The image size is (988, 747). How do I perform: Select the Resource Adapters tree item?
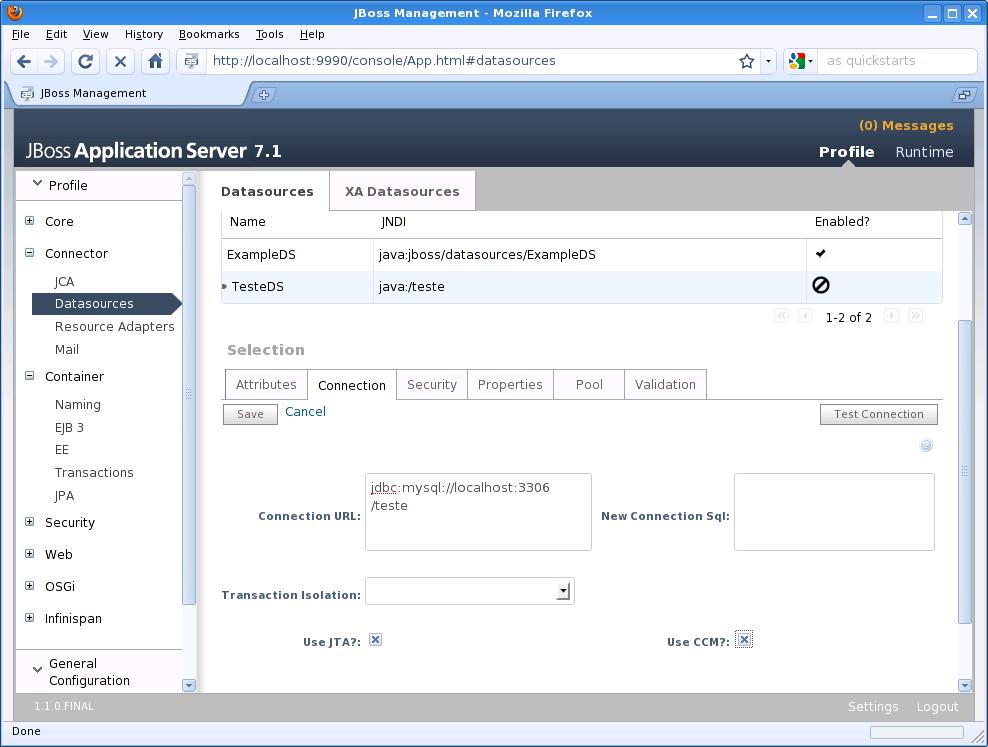tap(115, 326)
